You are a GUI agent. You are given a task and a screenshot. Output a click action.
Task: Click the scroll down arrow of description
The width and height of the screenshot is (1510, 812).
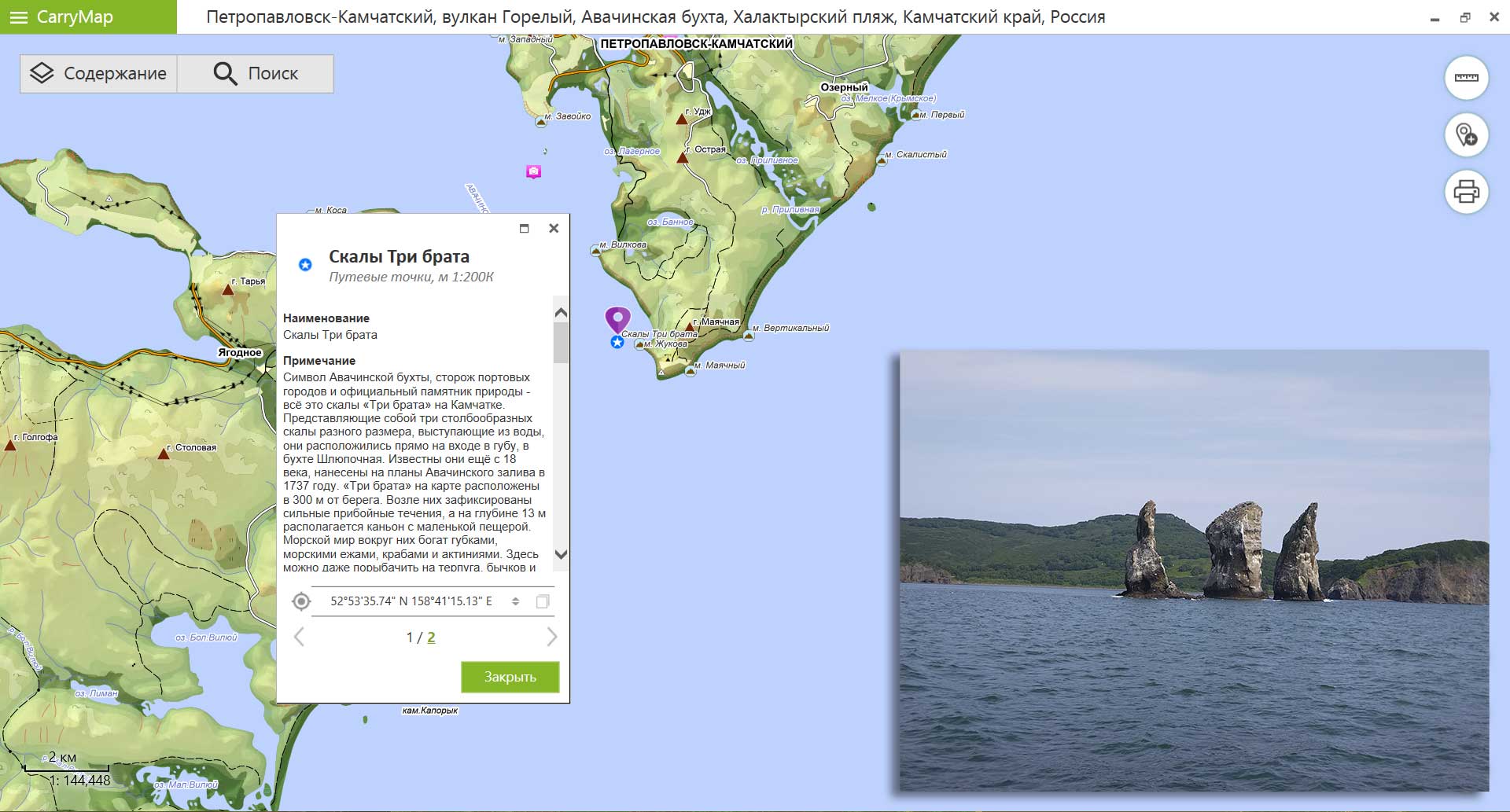click(x=561, y=554)
